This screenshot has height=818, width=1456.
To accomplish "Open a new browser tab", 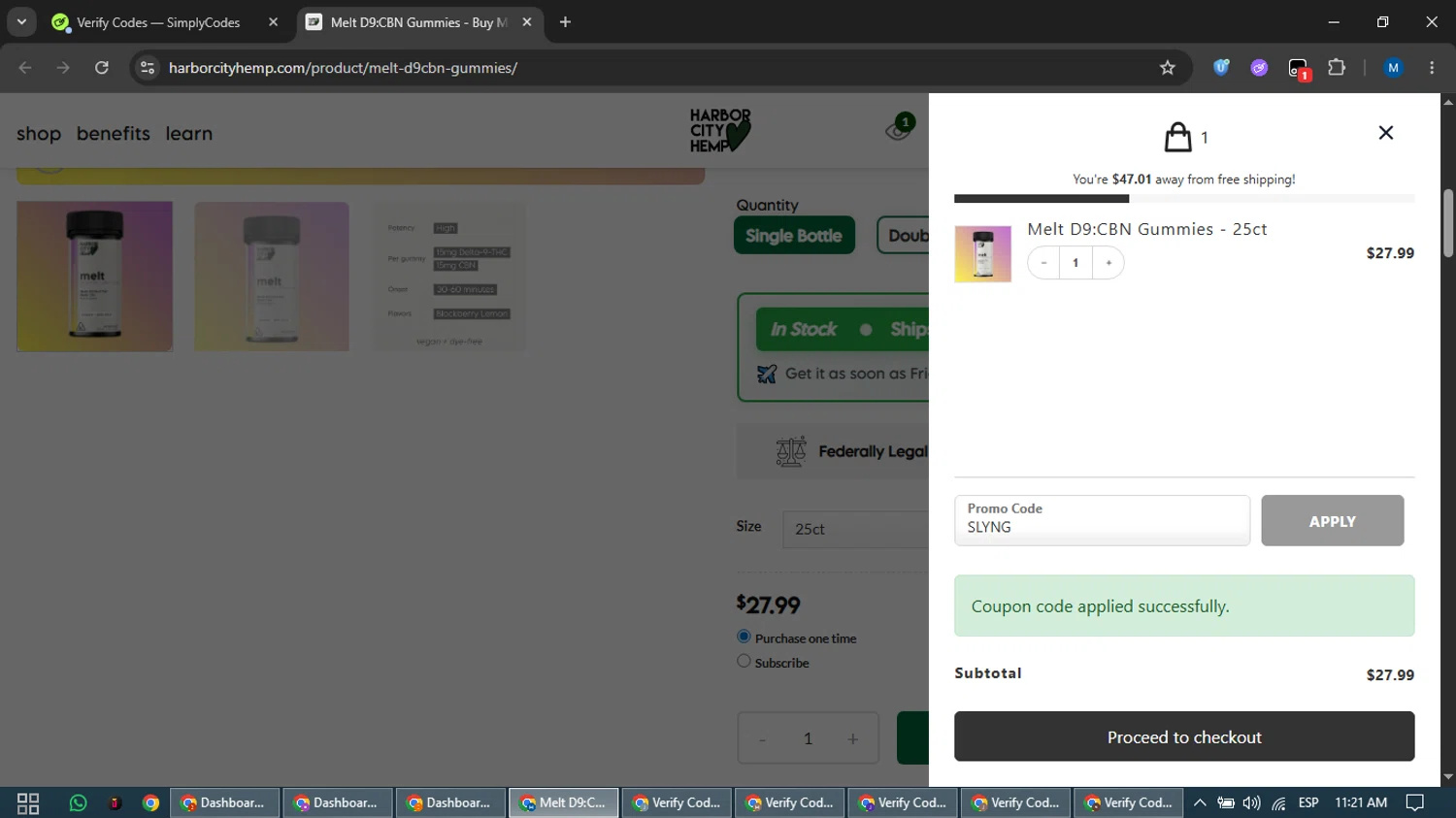I will tap(565, 22).
